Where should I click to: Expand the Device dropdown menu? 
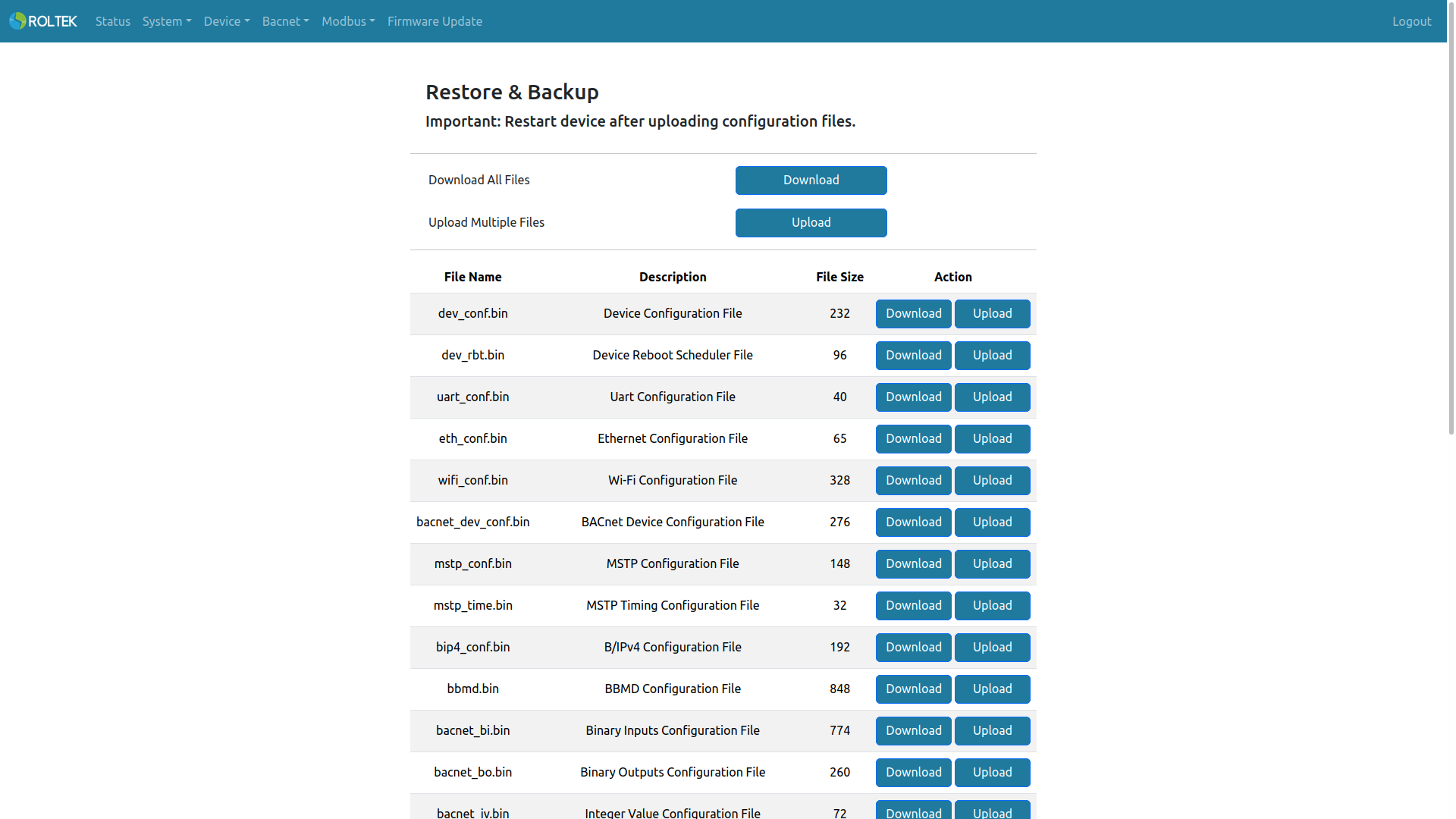click(x=227, y=21)
